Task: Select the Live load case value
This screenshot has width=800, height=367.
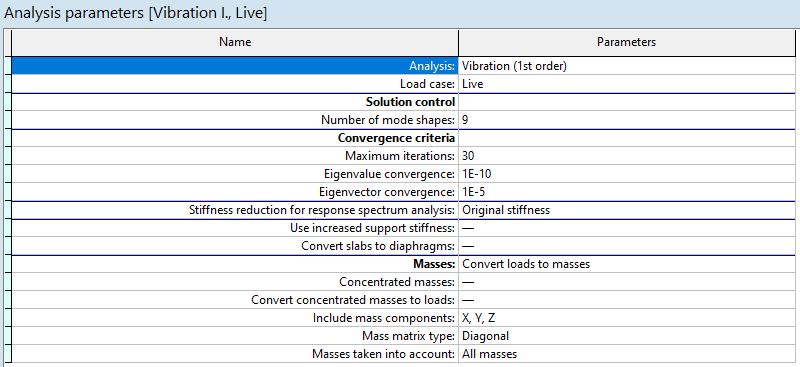Action: pyautogui.click(x=472, y=84)
